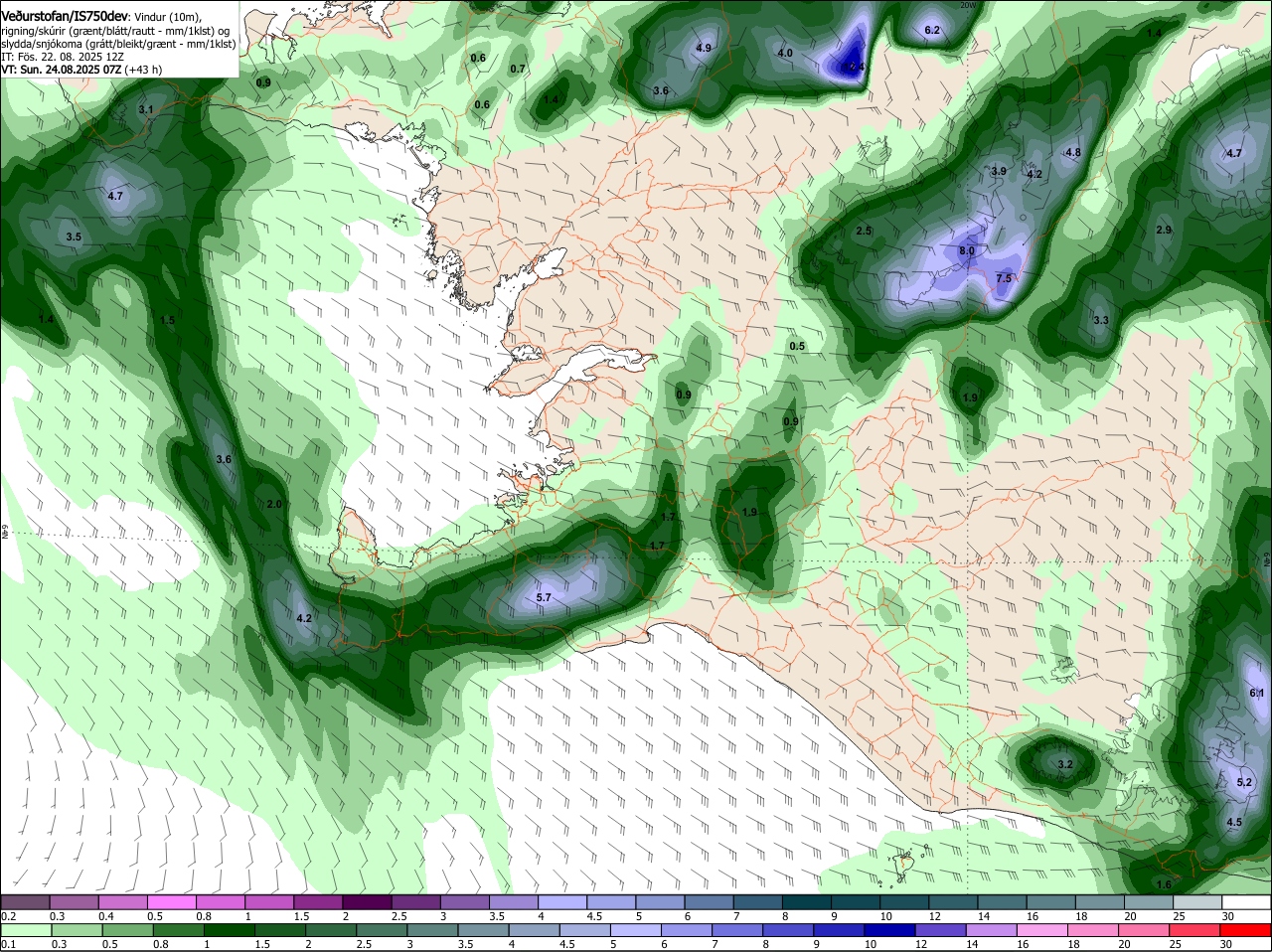Click the 4.0 precipitation value label
This screenshot has width=1272, height=952.
(785, 53)
